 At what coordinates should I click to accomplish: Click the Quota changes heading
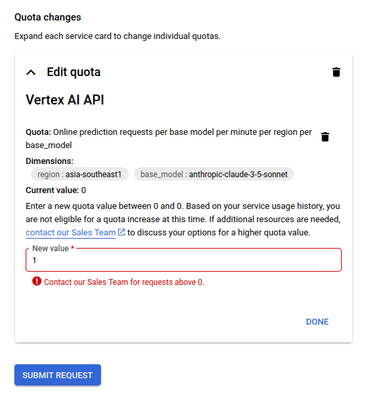(48, 17)
